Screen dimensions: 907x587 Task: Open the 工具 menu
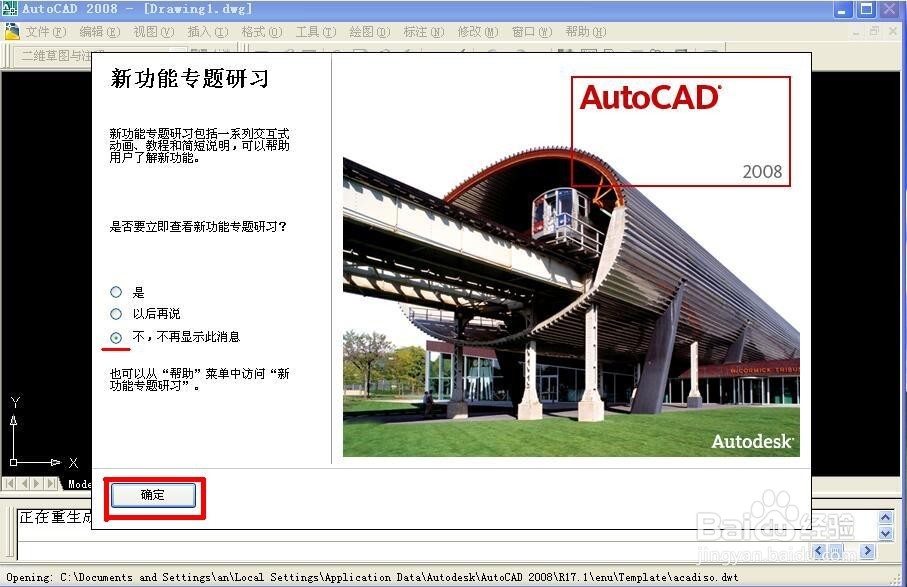click(316, 31)
